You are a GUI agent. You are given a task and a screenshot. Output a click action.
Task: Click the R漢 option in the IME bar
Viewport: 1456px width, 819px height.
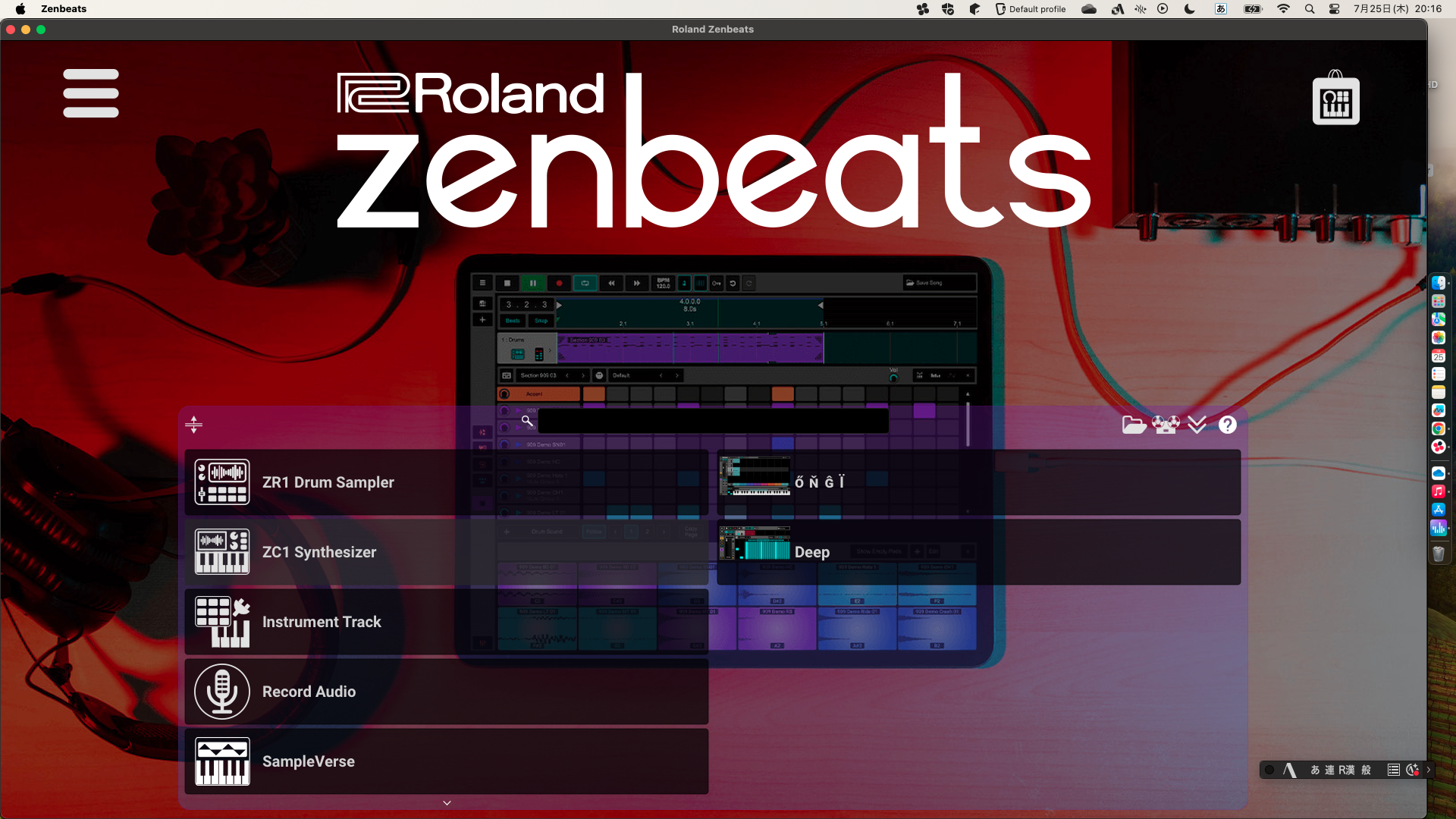[x=1347, y=770]
